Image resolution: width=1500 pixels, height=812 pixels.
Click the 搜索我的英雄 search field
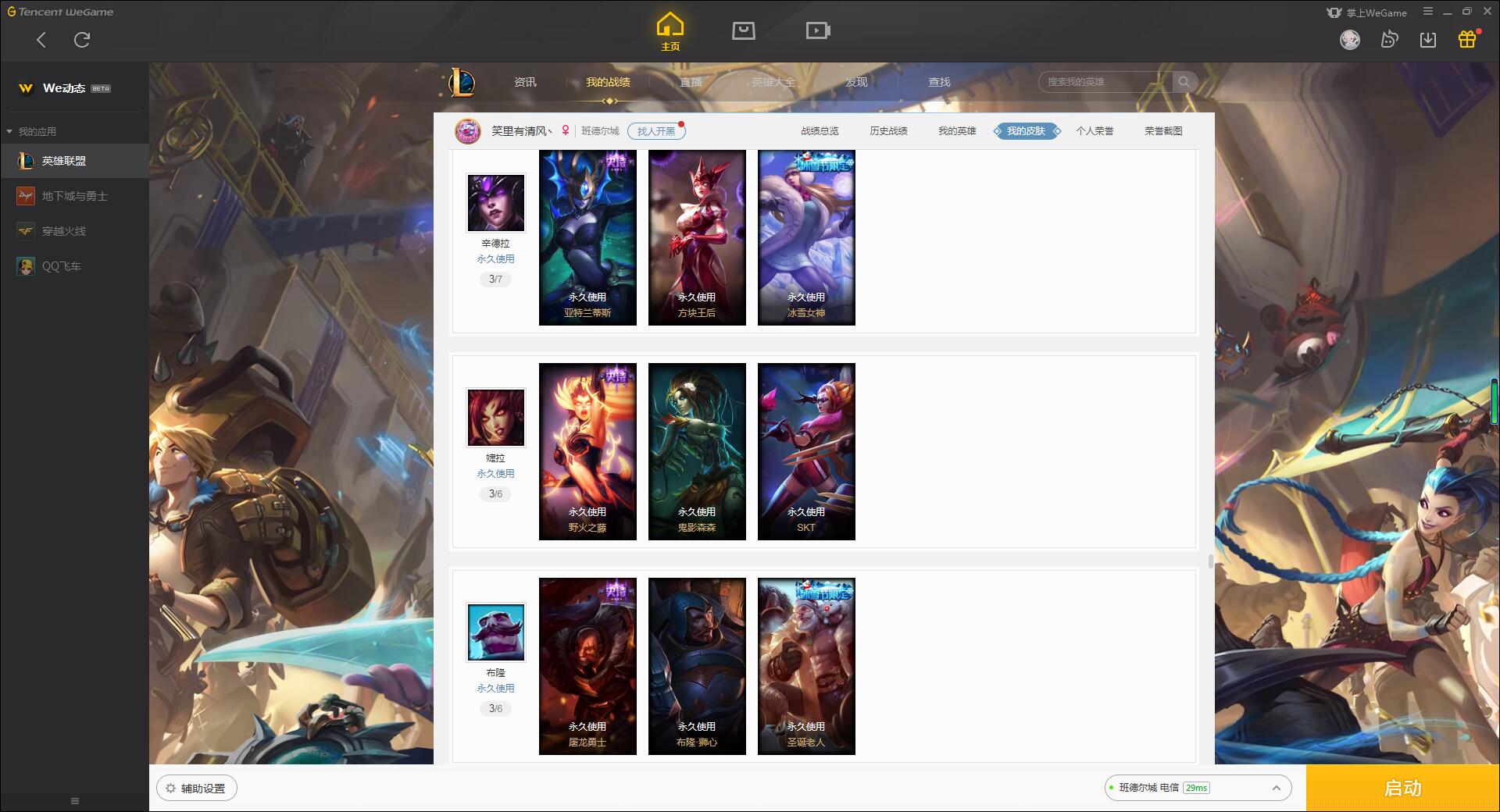click(1105, 82)
